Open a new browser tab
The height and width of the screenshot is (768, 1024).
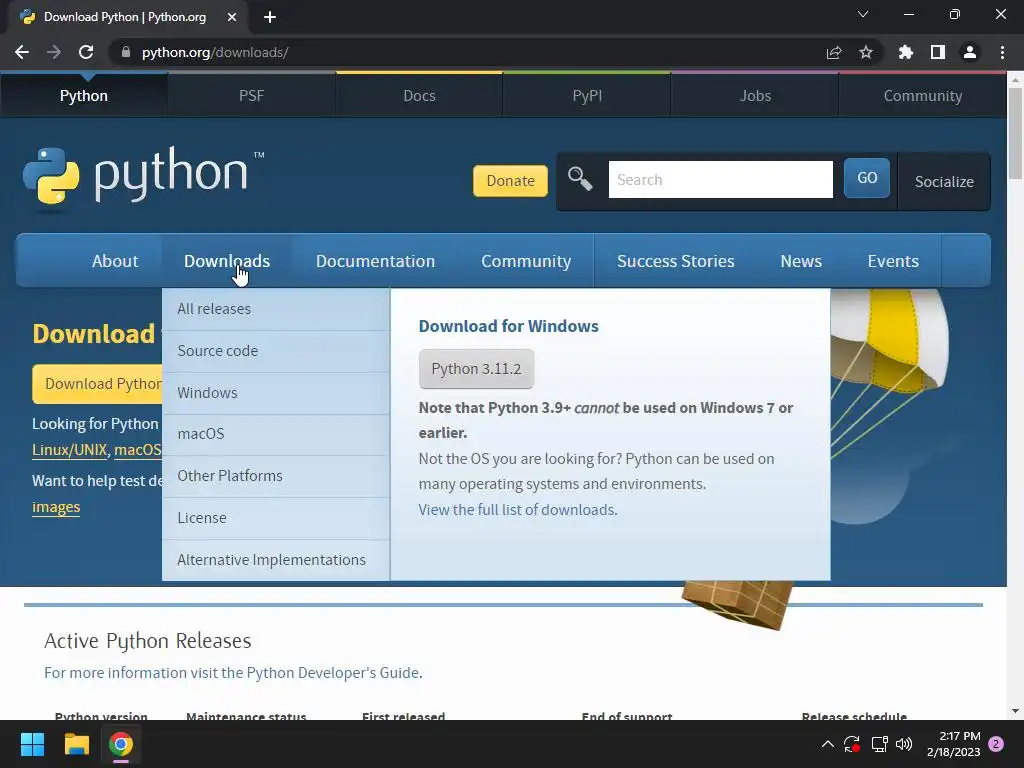(x=270, y=17)
